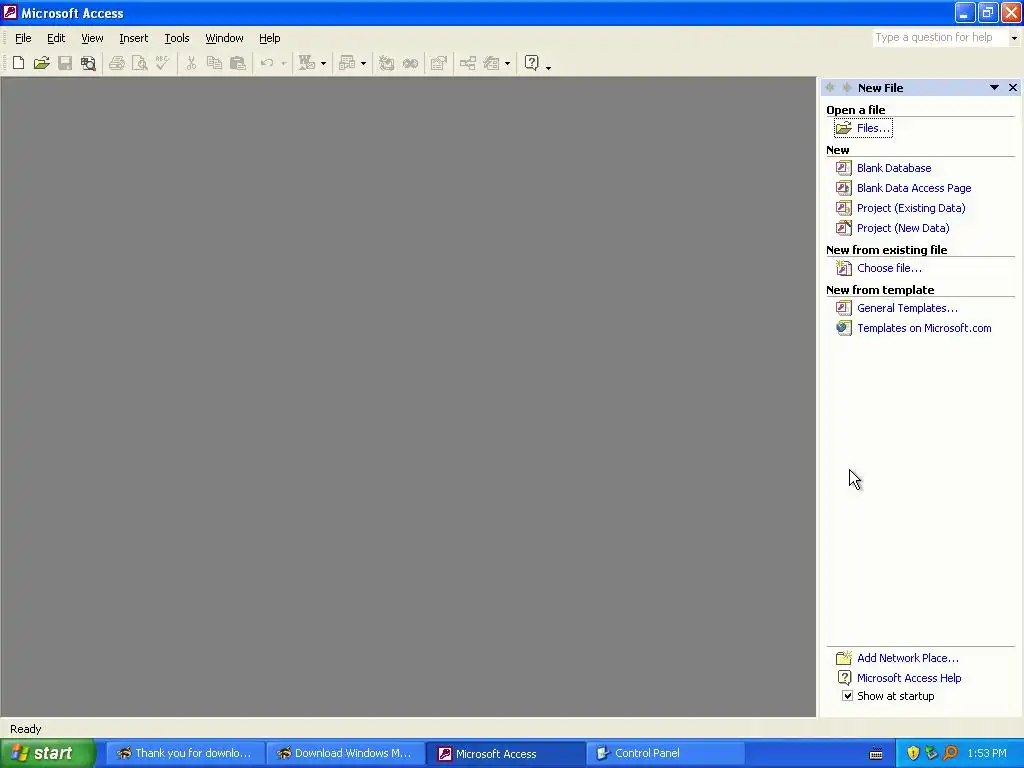
Task: Click the Microsoft Access Help link in task pane
Action: click(x=909, y=678)
